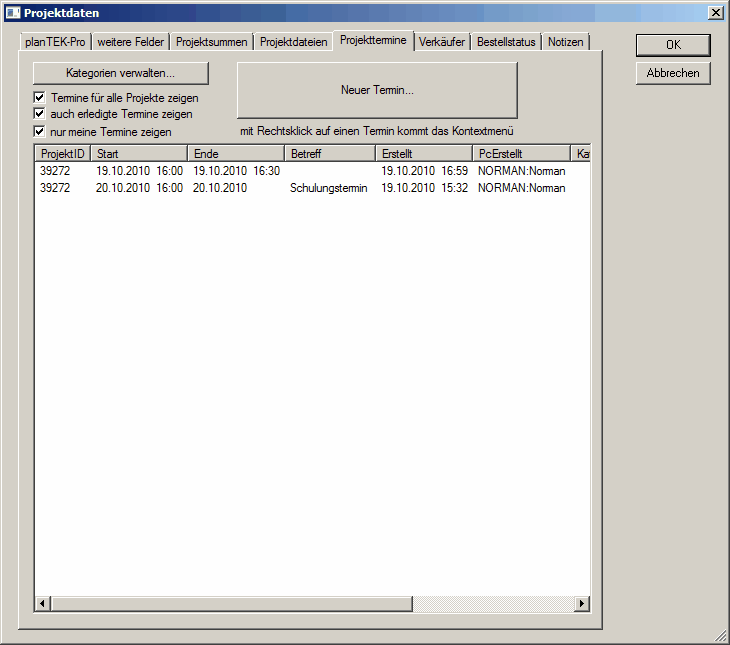Create appointment with 'Neuer Termin...' button
The height and width of the screenshot is (645, 730).
point(377,90)
